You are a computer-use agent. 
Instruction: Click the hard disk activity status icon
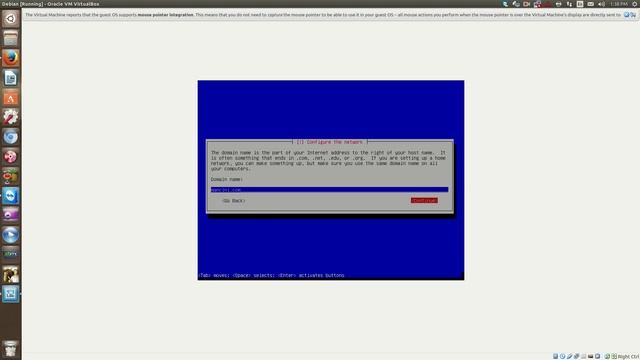point(556,356)
